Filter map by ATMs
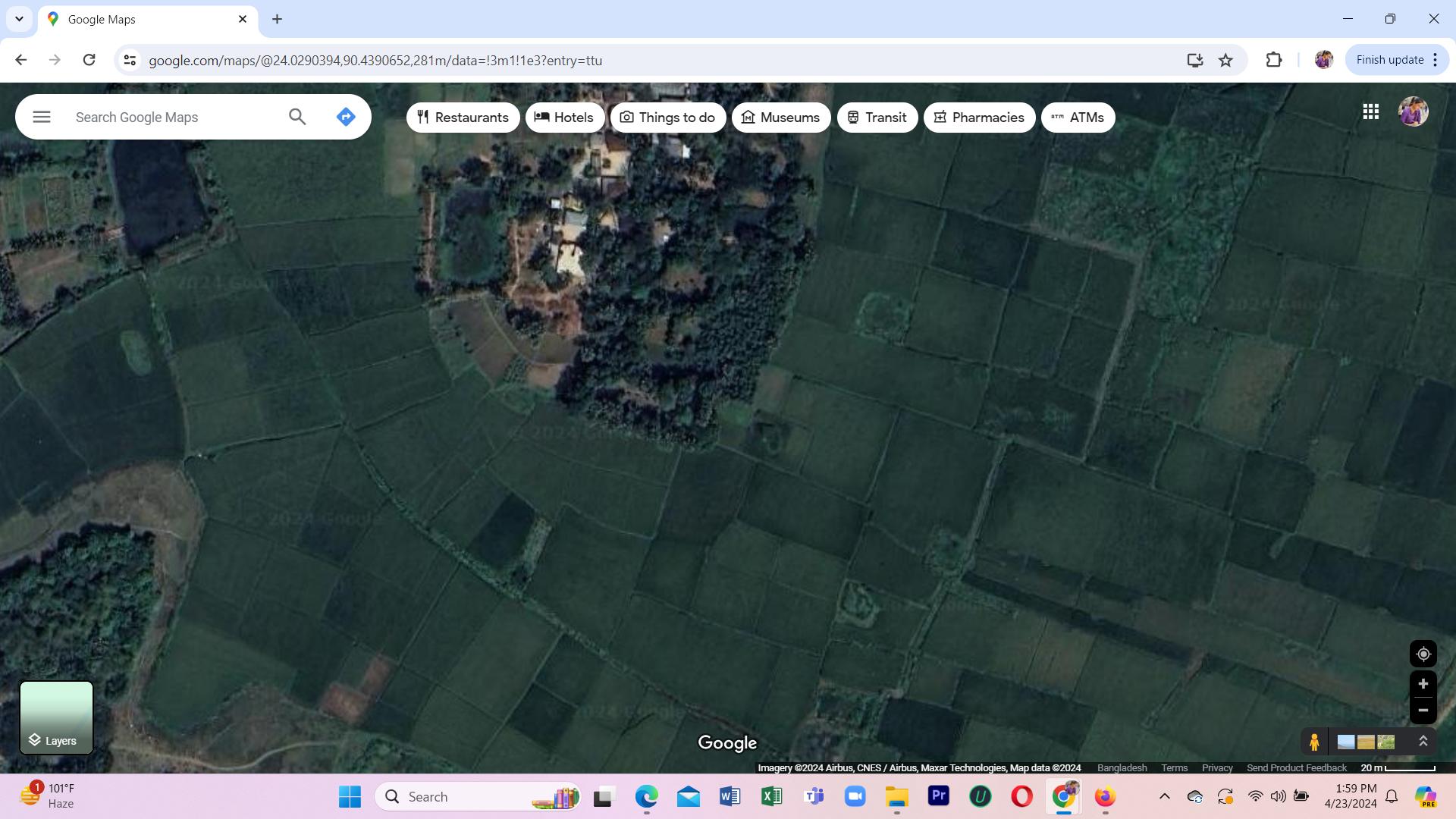This screenshot has width=1456, height=819. pyautogui.click(x=1078, y=118)
